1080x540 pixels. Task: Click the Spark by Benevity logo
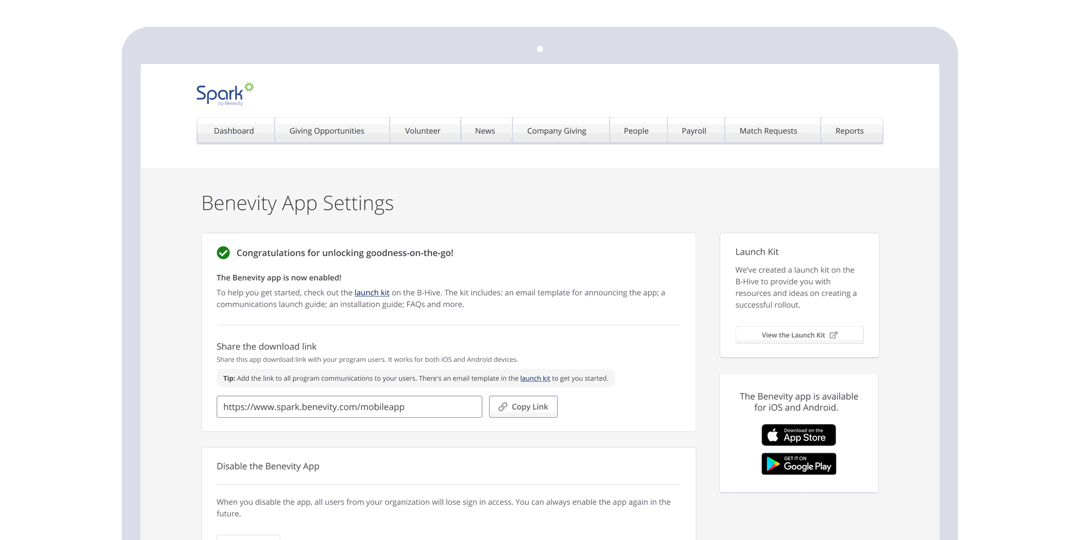coord(225,94)
